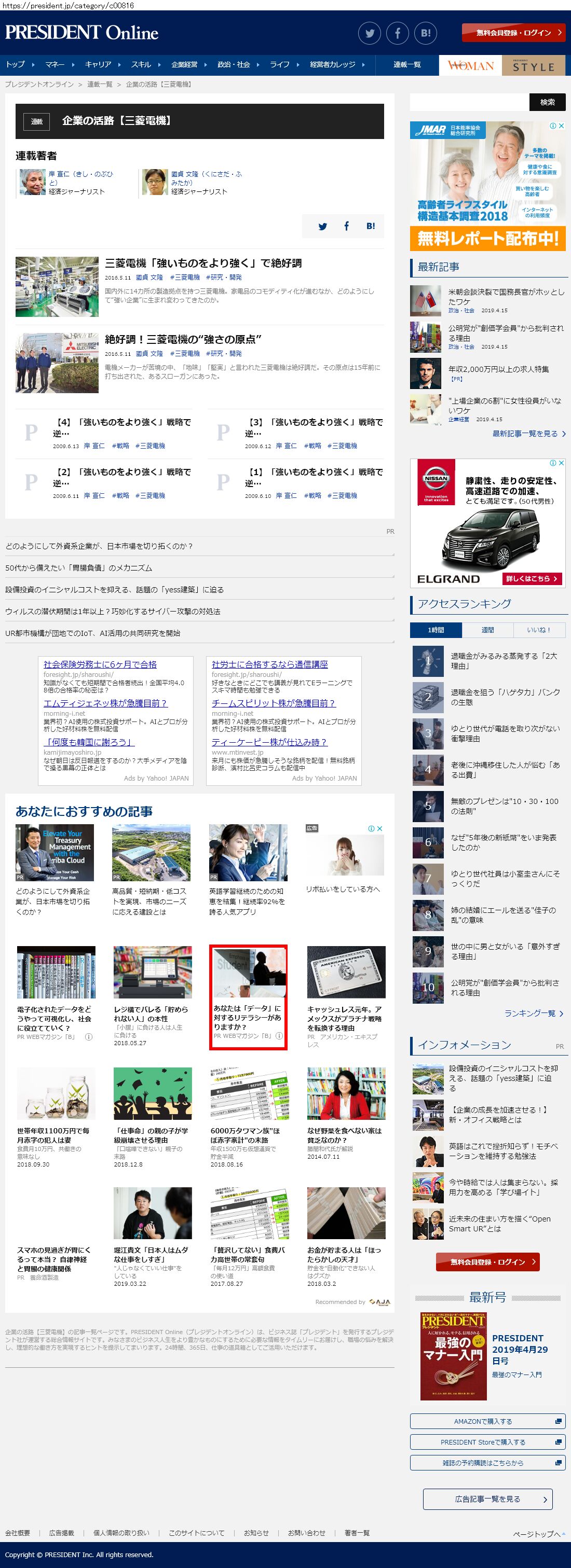Open recommended article あなたは「データ」に対するリテラシーがありますか？
This screenshot has height=1568, width=571.
coord(248,1017)
